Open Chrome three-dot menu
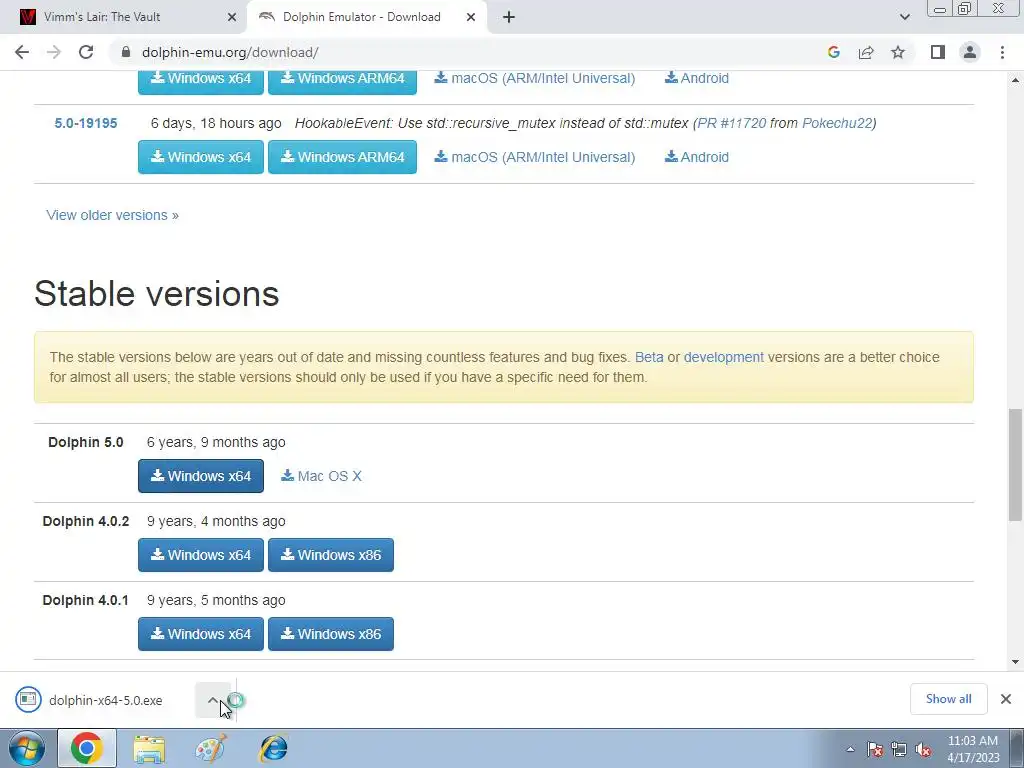 pos(1002,52)
